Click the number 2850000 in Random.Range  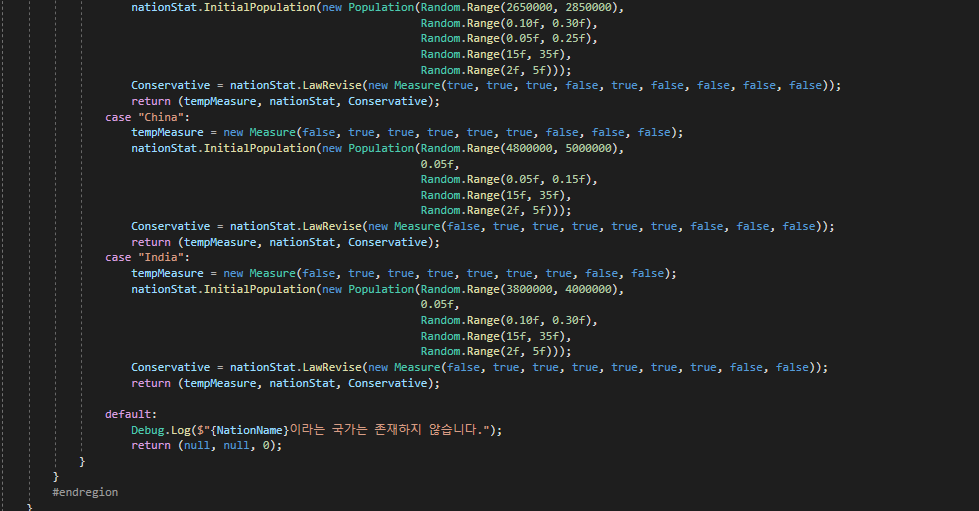pyautogui.click(x=589, y=7)
